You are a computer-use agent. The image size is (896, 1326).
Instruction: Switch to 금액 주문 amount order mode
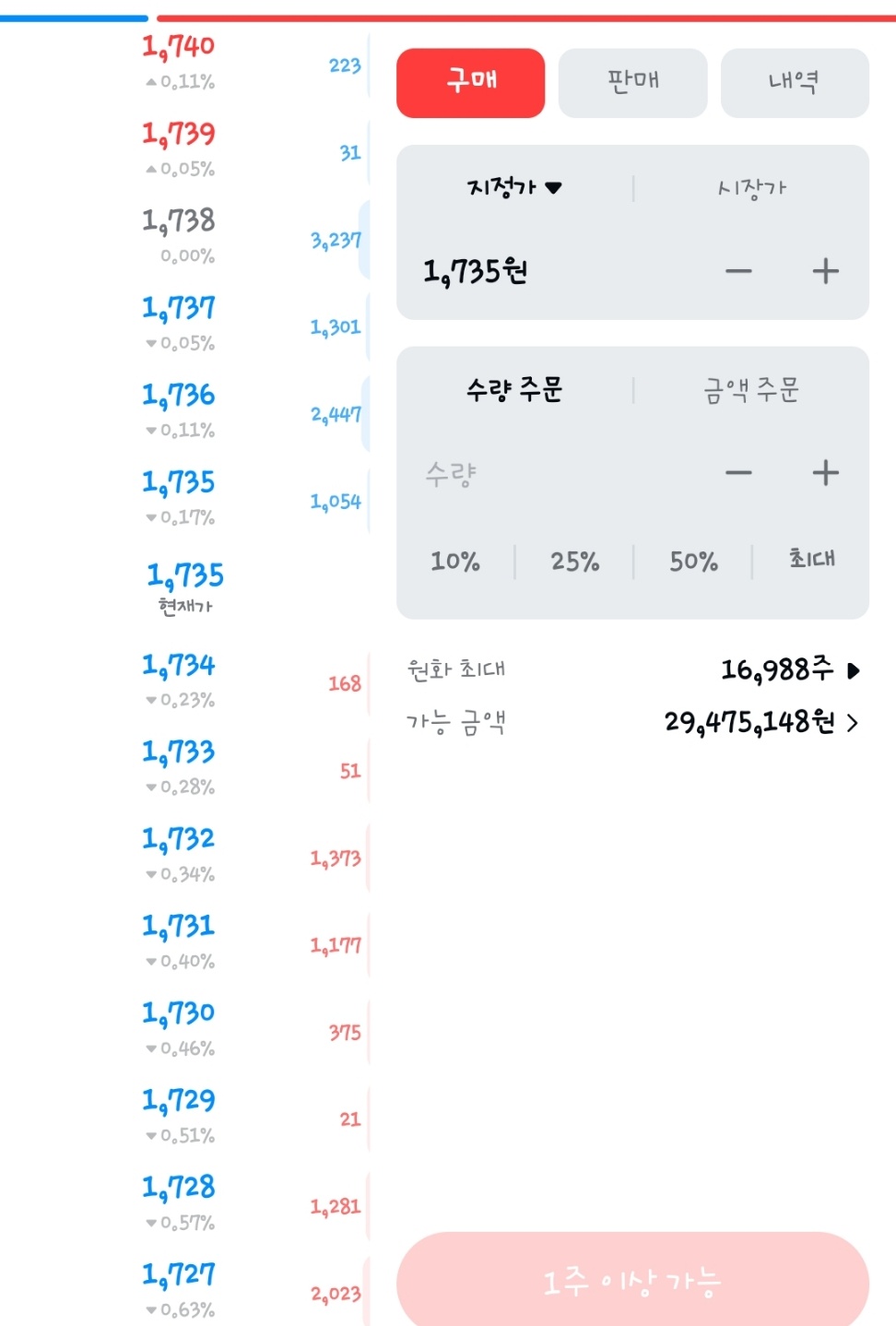click(x=752, y=390)
